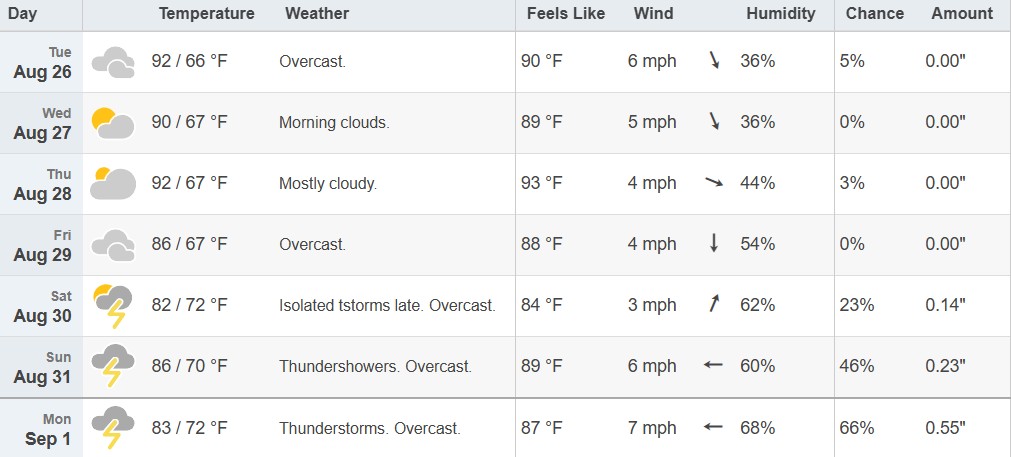
Task: Click the Humidity column header
Action: 781,14
